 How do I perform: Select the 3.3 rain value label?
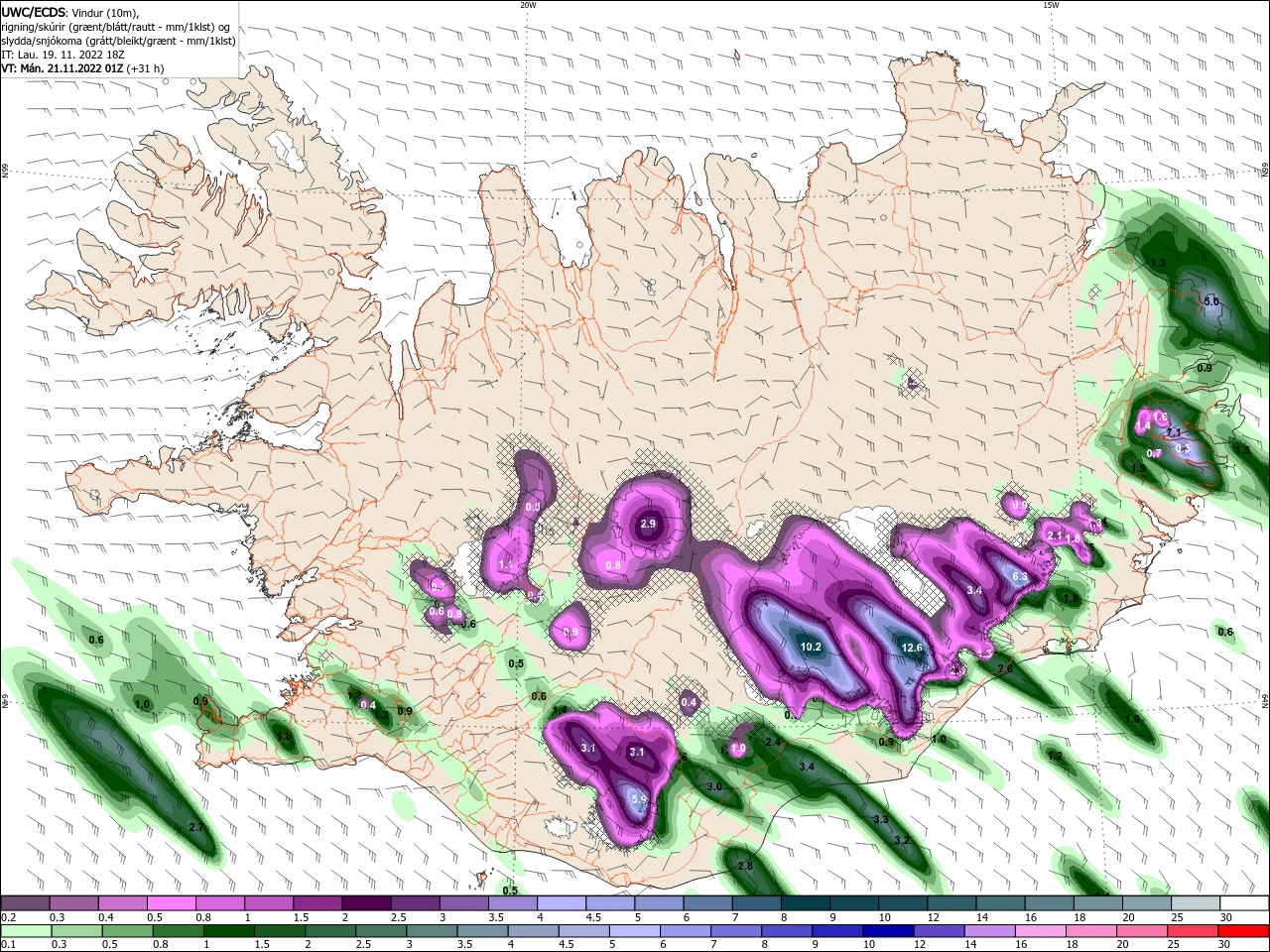click(x=880, y=819)
